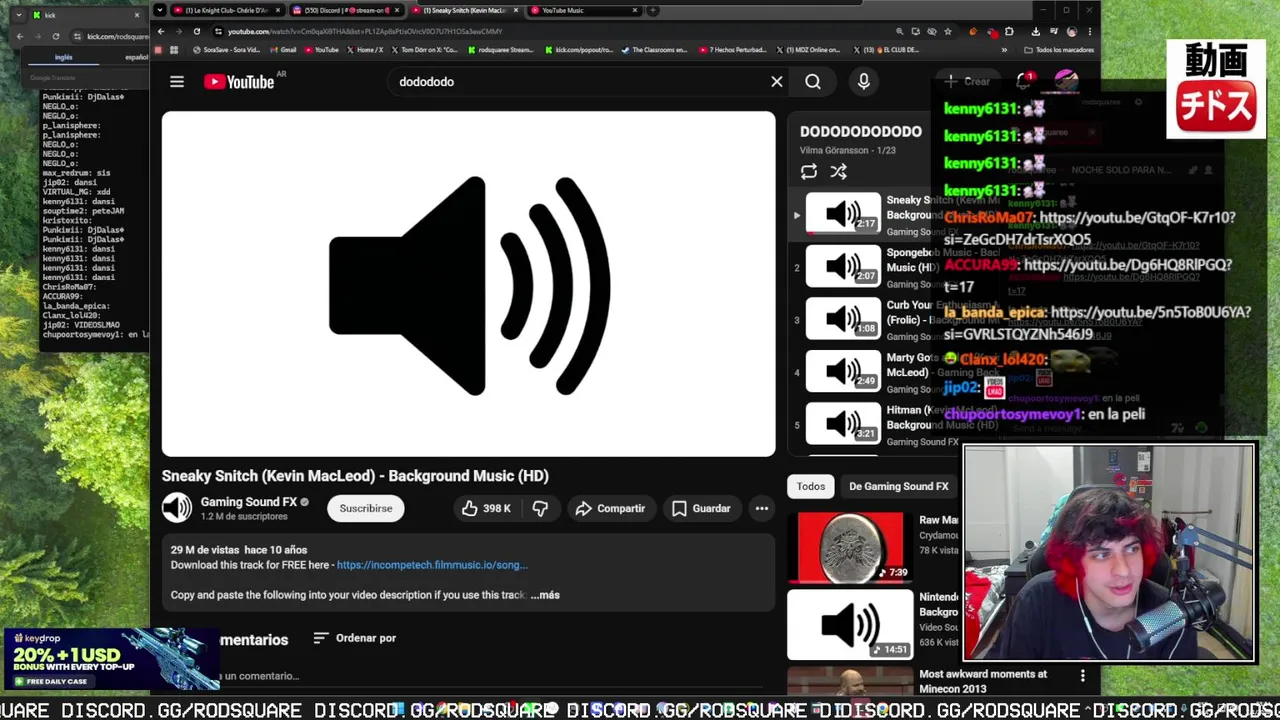Open the coin video thumbnail 7:39

tap(850, 547)
